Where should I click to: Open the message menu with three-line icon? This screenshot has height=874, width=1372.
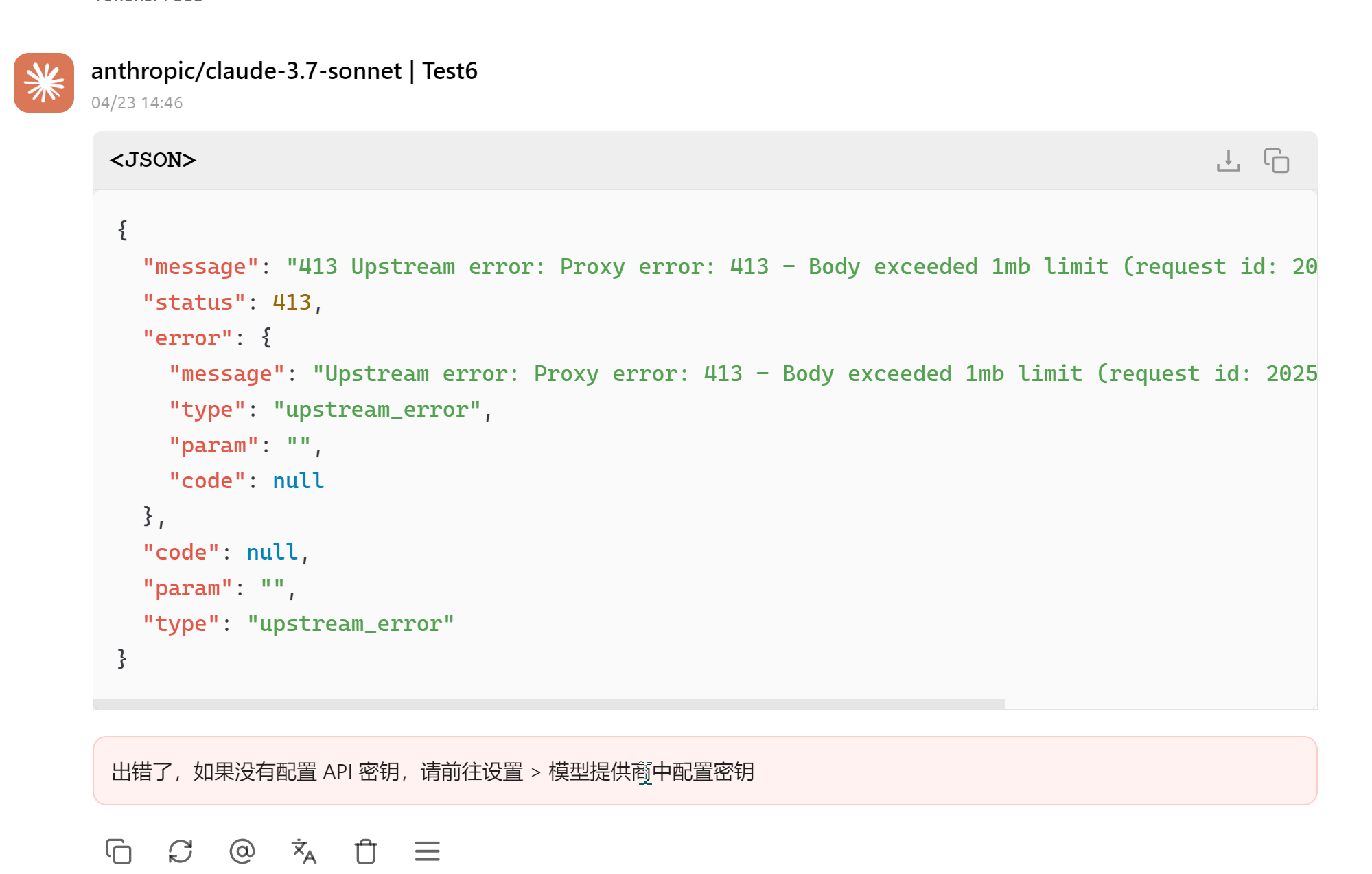point(427,851)
